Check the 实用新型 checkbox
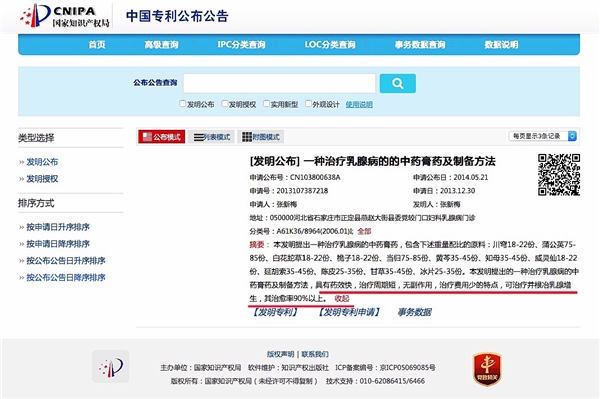The width and height of the screenshot is (600, 399). coord(266,104)
